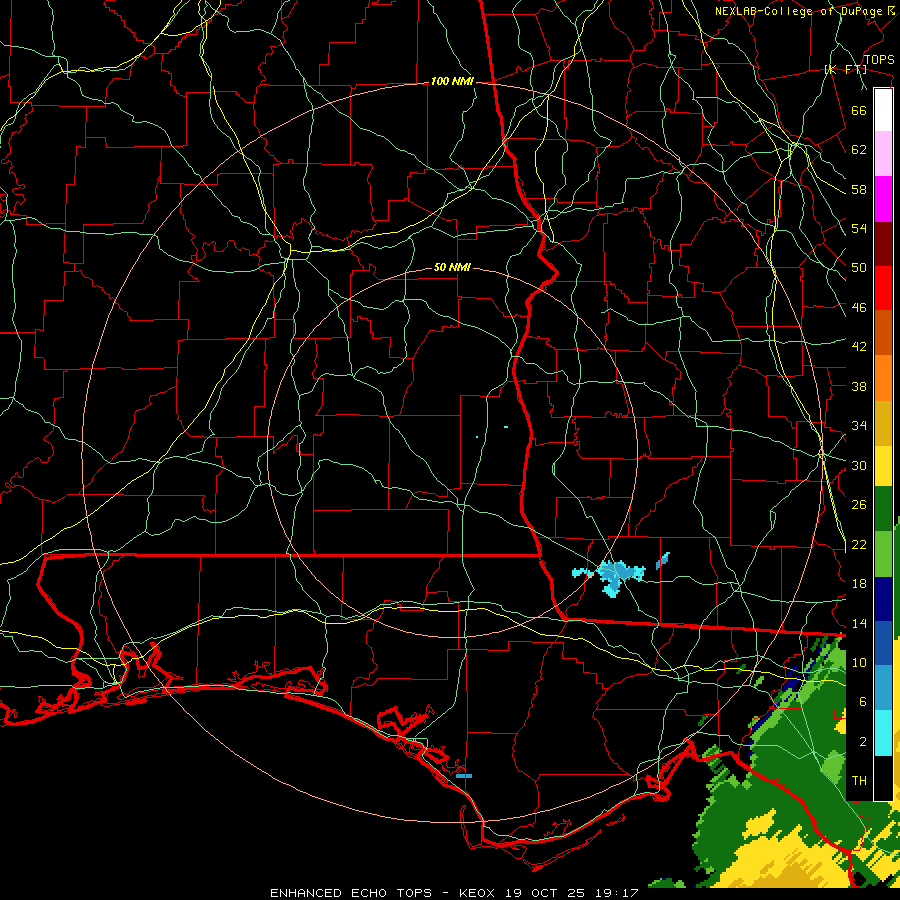The width and height of the screenshot is (900, 900).
Task: Click the '42' legend value
Action: point(859,347)
